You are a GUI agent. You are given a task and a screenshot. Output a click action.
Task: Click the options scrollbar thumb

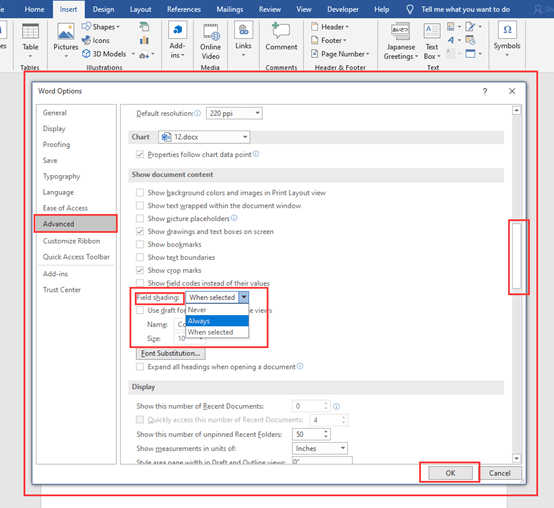[x=517, y=256]
